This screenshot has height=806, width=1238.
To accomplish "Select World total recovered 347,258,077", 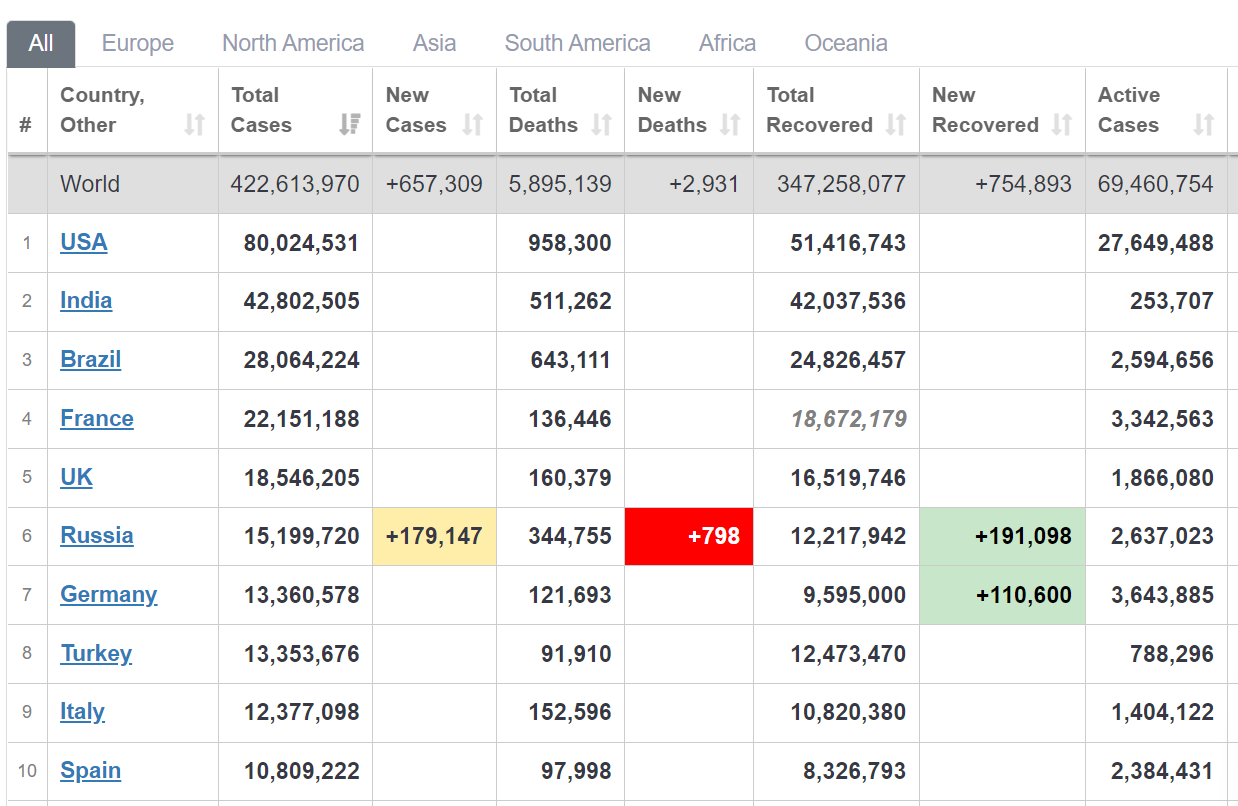I will [842, 184].
